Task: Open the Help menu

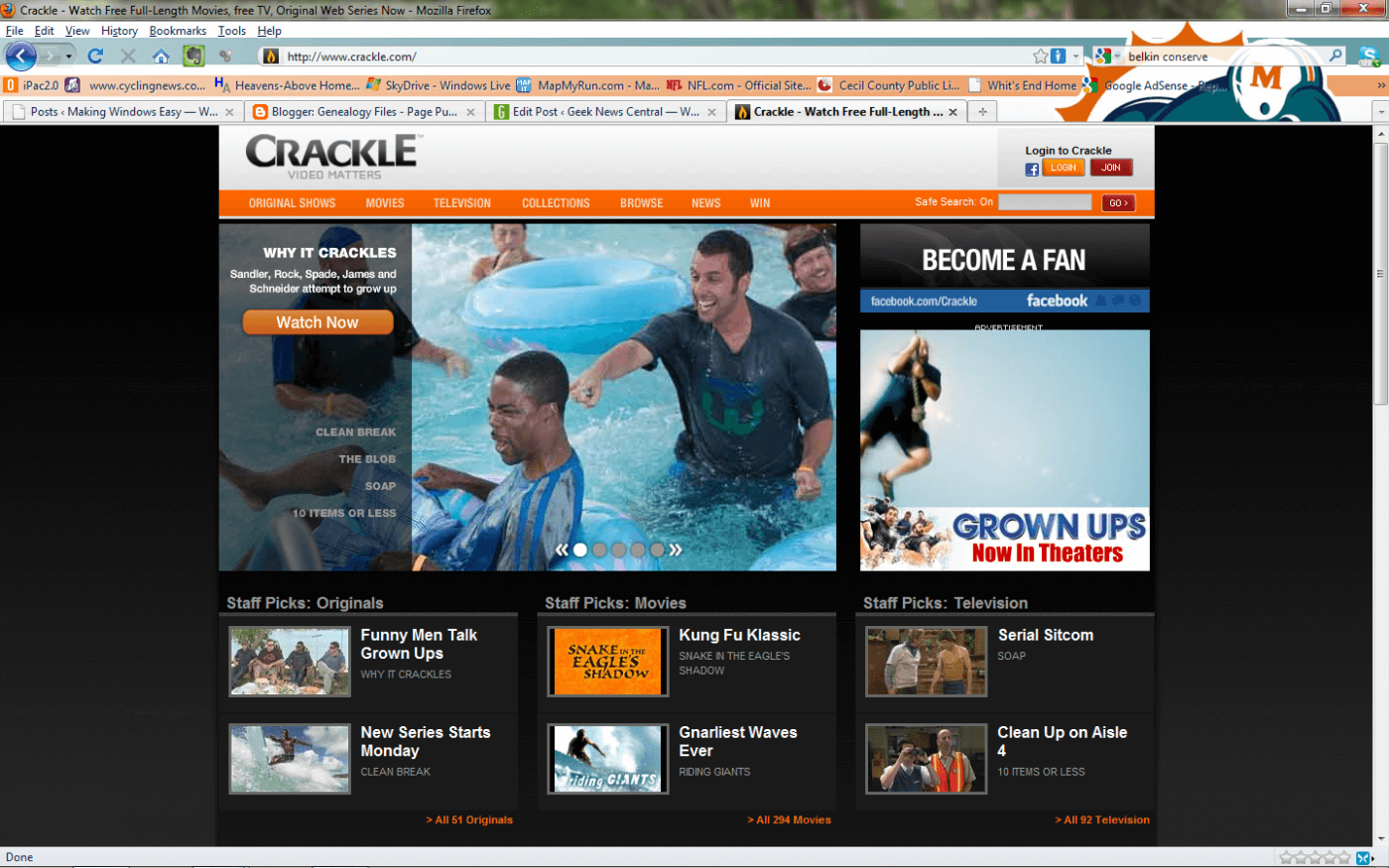Action: click(x=270, y=31)
